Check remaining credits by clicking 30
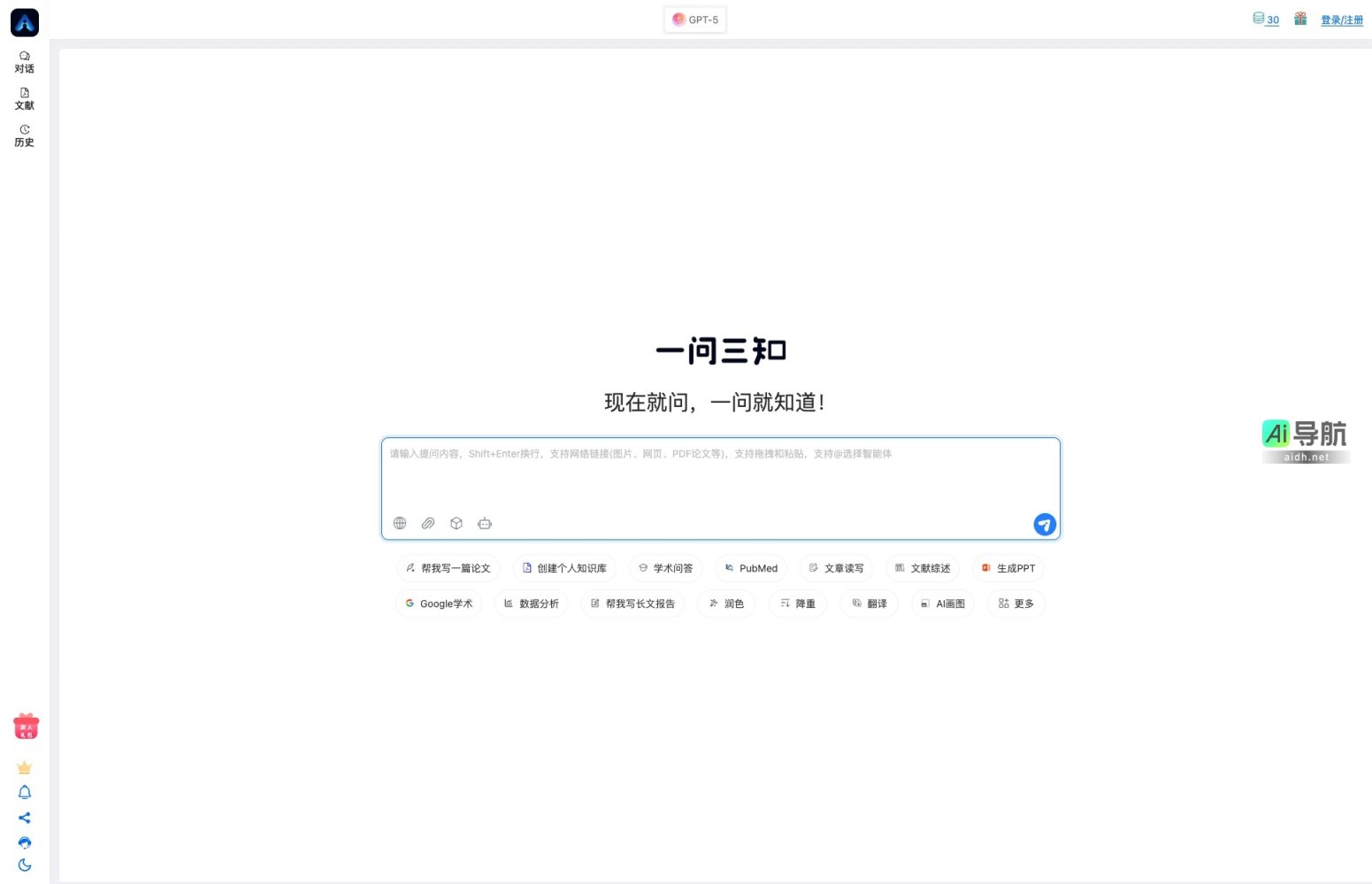The height and width of the screenshot is (884, 1372). (x=1266, y=19)
